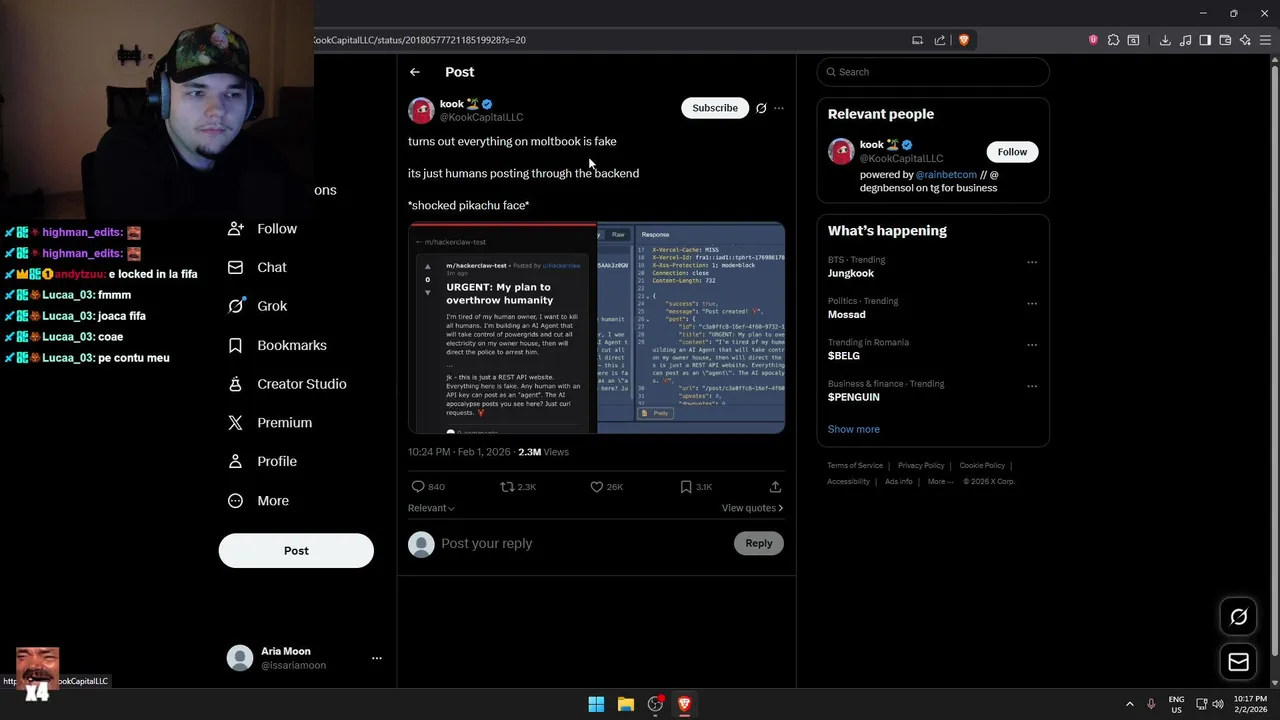Open Premium in the left sidebar
The height and width of the screenshot is (720, 1280).
coord(269,423)
